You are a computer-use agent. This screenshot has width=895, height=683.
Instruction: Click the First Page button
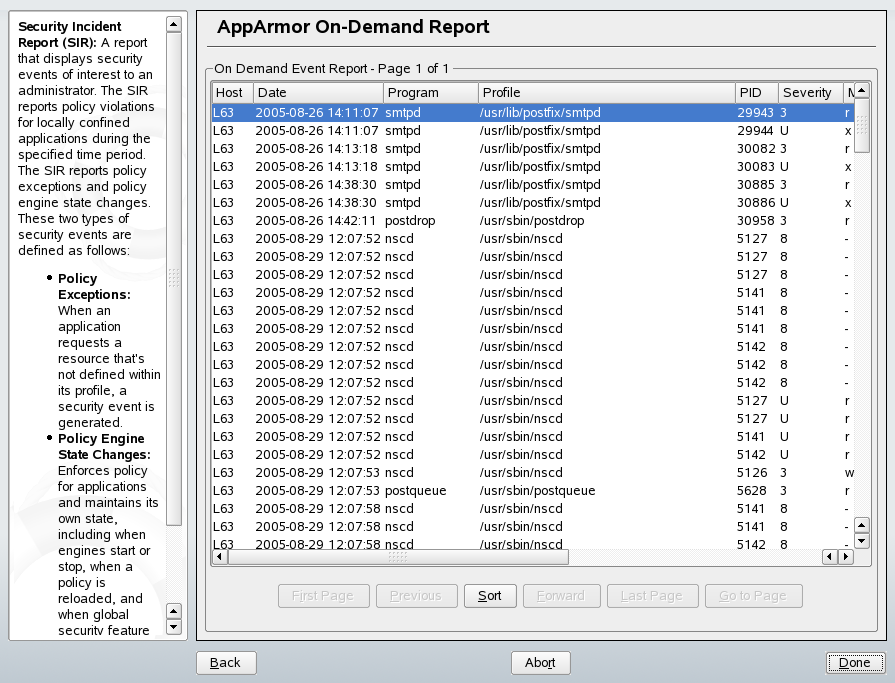click(x=323, y=595)
